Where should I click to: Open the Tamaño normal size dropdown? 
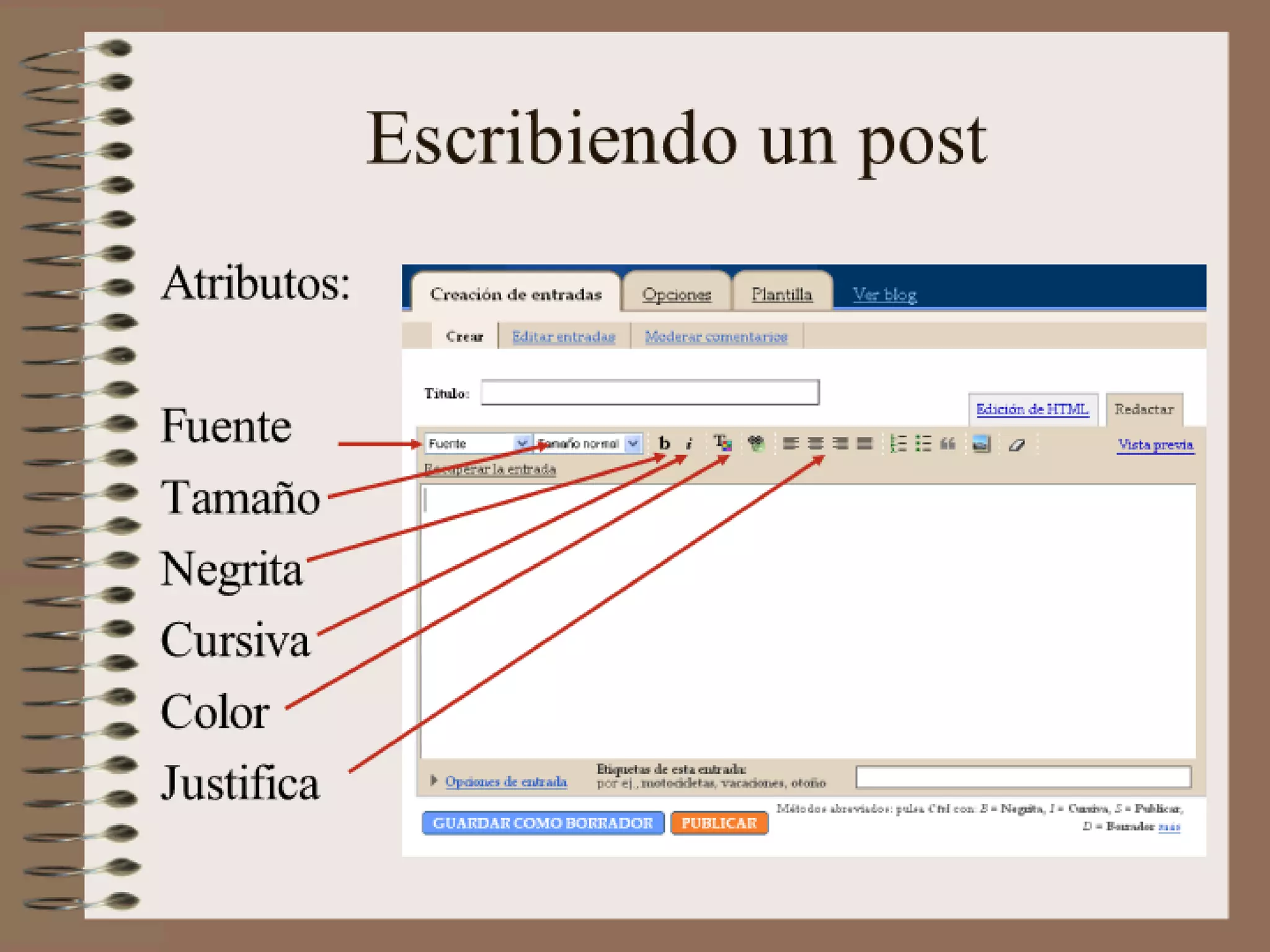click(588, 443)
